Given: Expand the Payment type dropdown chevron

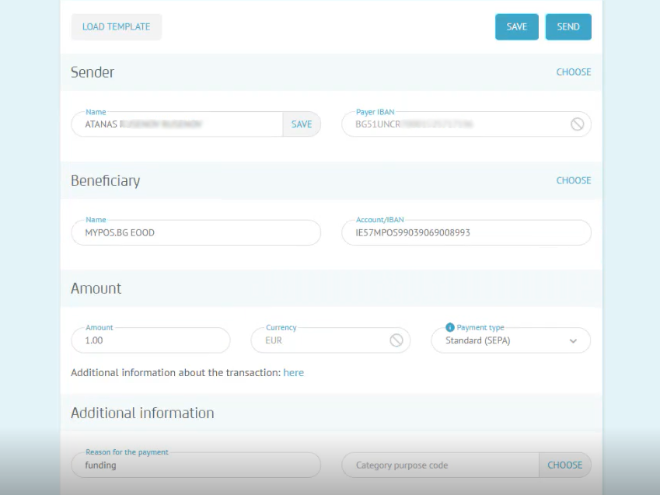Looking at the screenshot, I should pyautogui.click(x=573, y=341).
